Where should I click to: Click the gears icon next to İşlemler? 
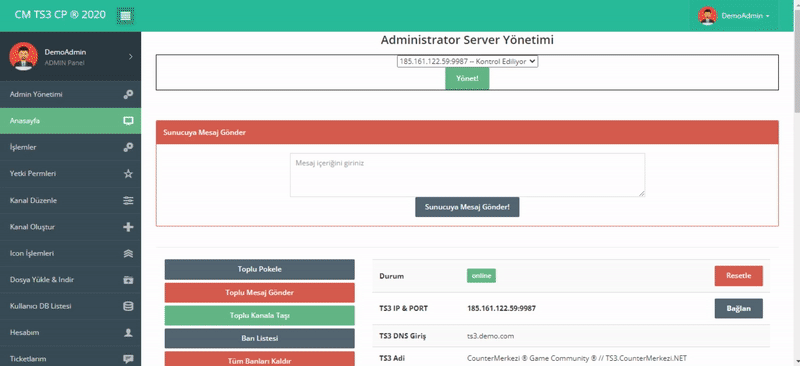(129, 147)
